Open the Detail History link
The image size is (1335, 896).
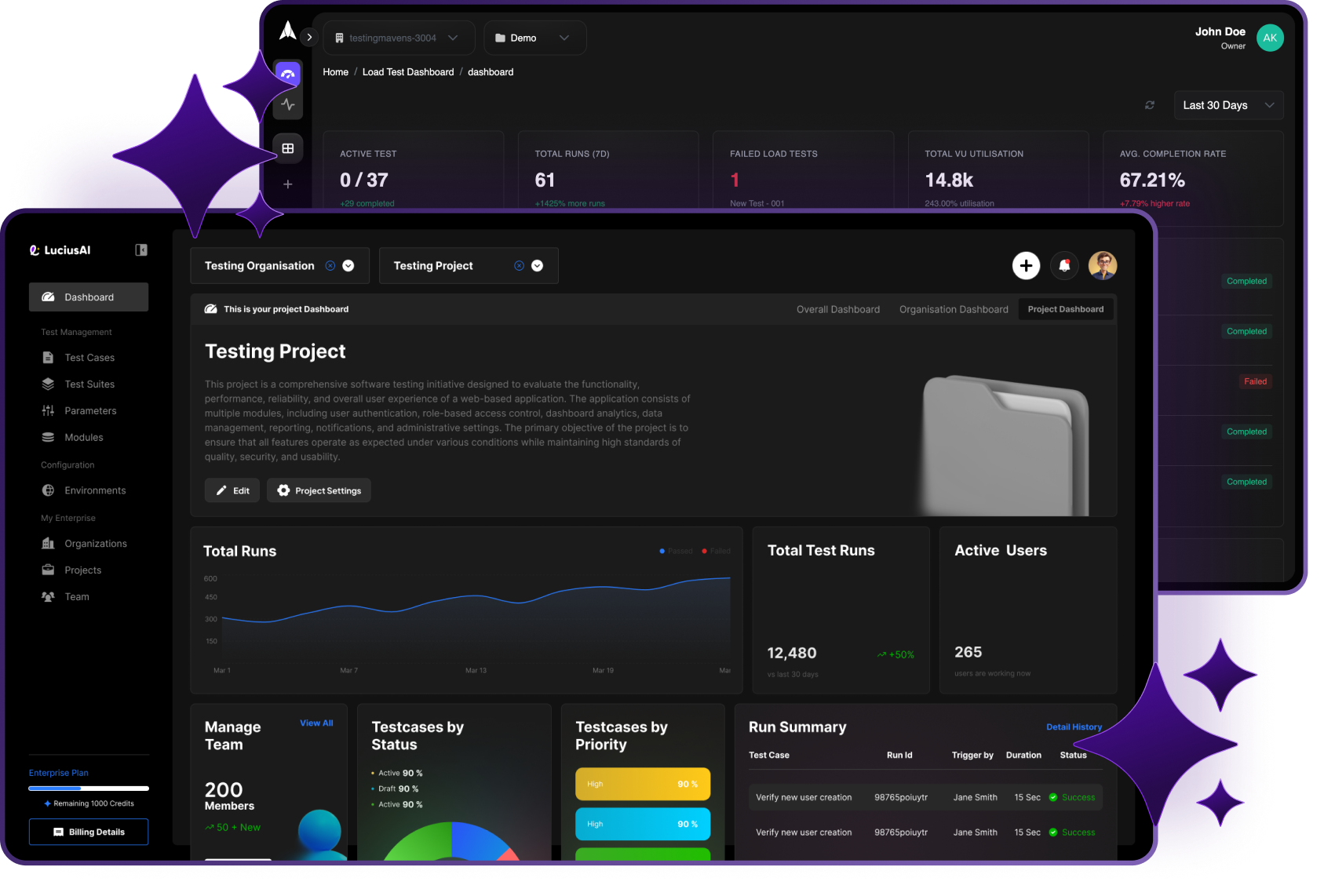tap(1074, 727)
